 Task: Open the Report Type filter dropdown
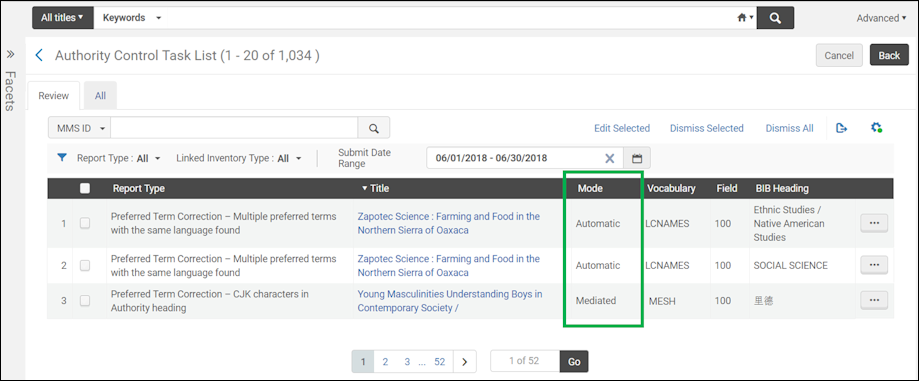coord(118,158)
